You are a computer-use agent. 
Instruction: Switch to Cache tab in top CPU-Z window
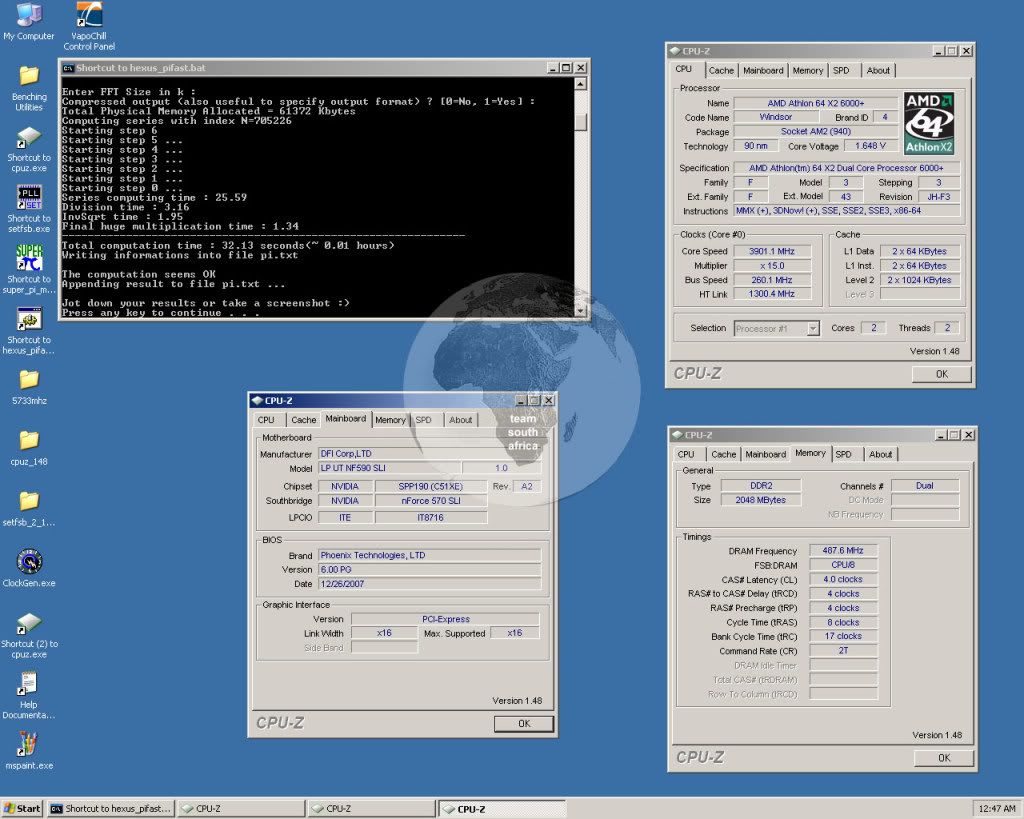coord(721,71)
